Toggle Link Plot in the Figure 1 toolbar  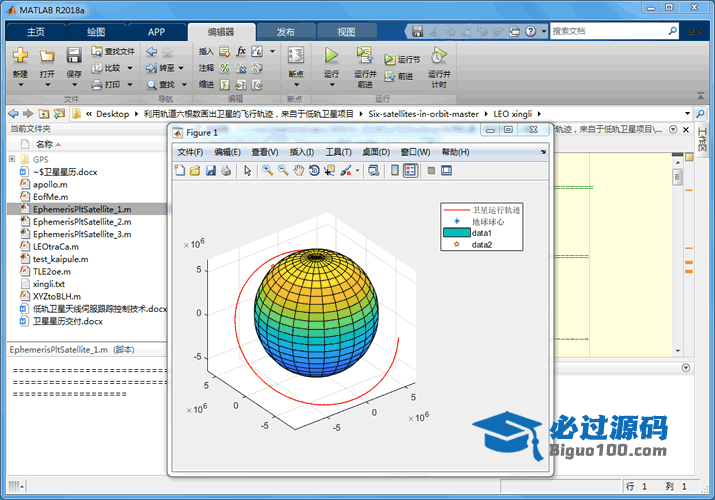(374, 170)
